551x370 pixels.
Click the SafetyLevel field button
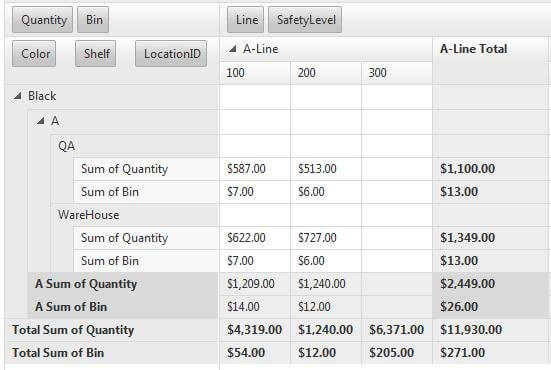click(x=305, y=20)
